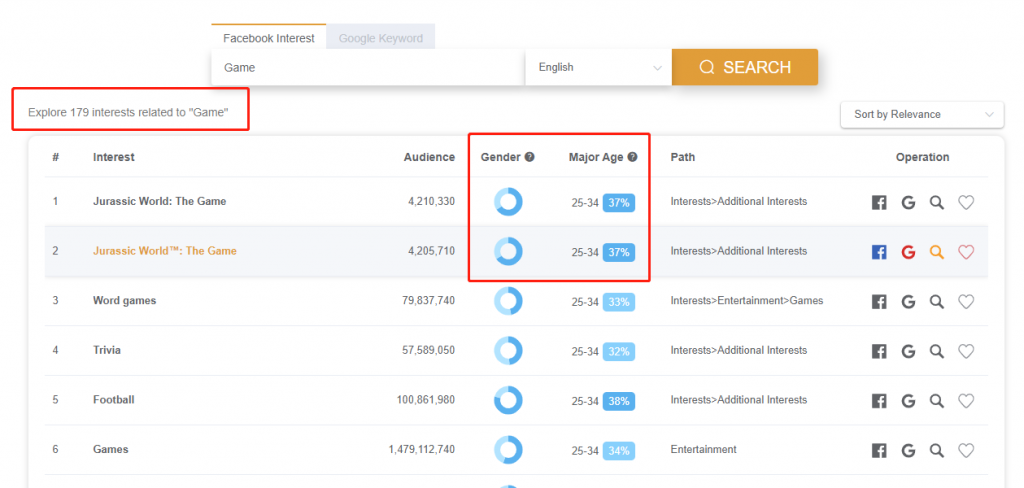Click the Audience column header
The image size is (1024, 488).
click(x=429, y=157)
